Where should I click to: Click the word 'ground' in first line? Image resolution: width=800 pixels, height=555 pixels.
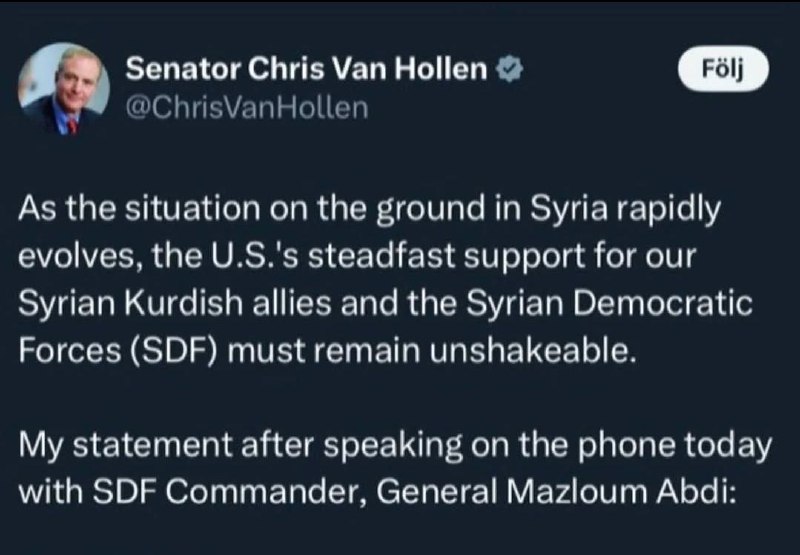(431, 210)
